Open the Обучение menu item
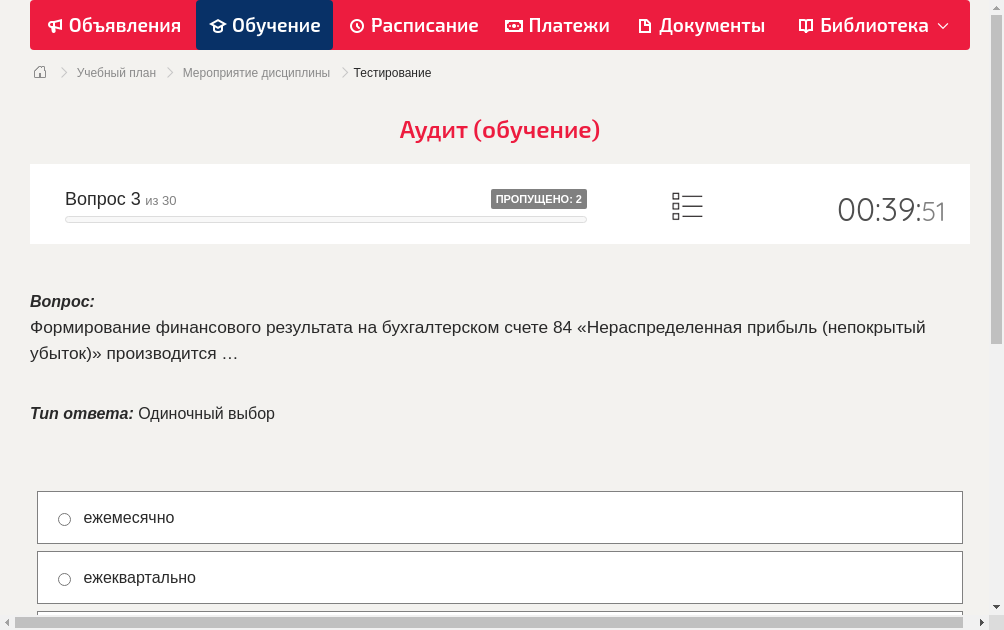 click(x=264, y=25)
